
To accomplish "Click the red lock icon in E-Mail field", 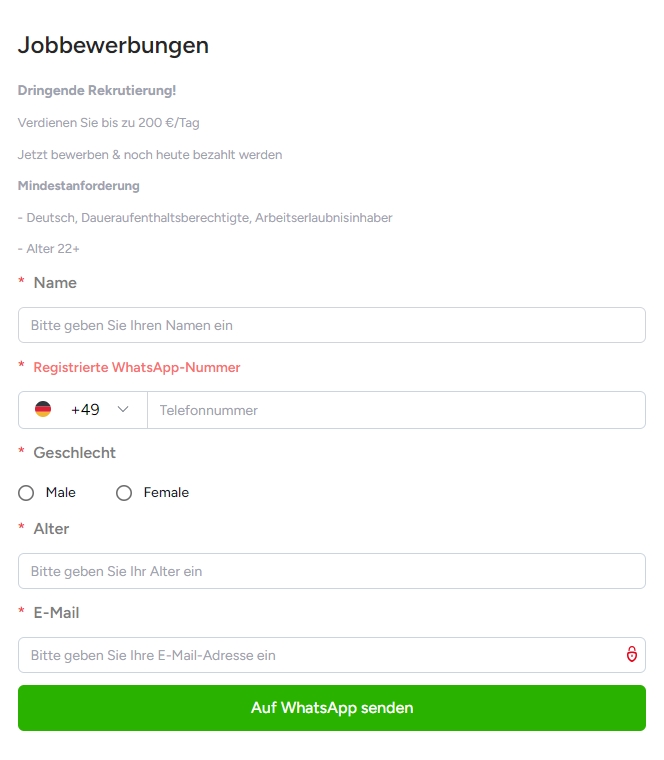I will pos(632,654).
